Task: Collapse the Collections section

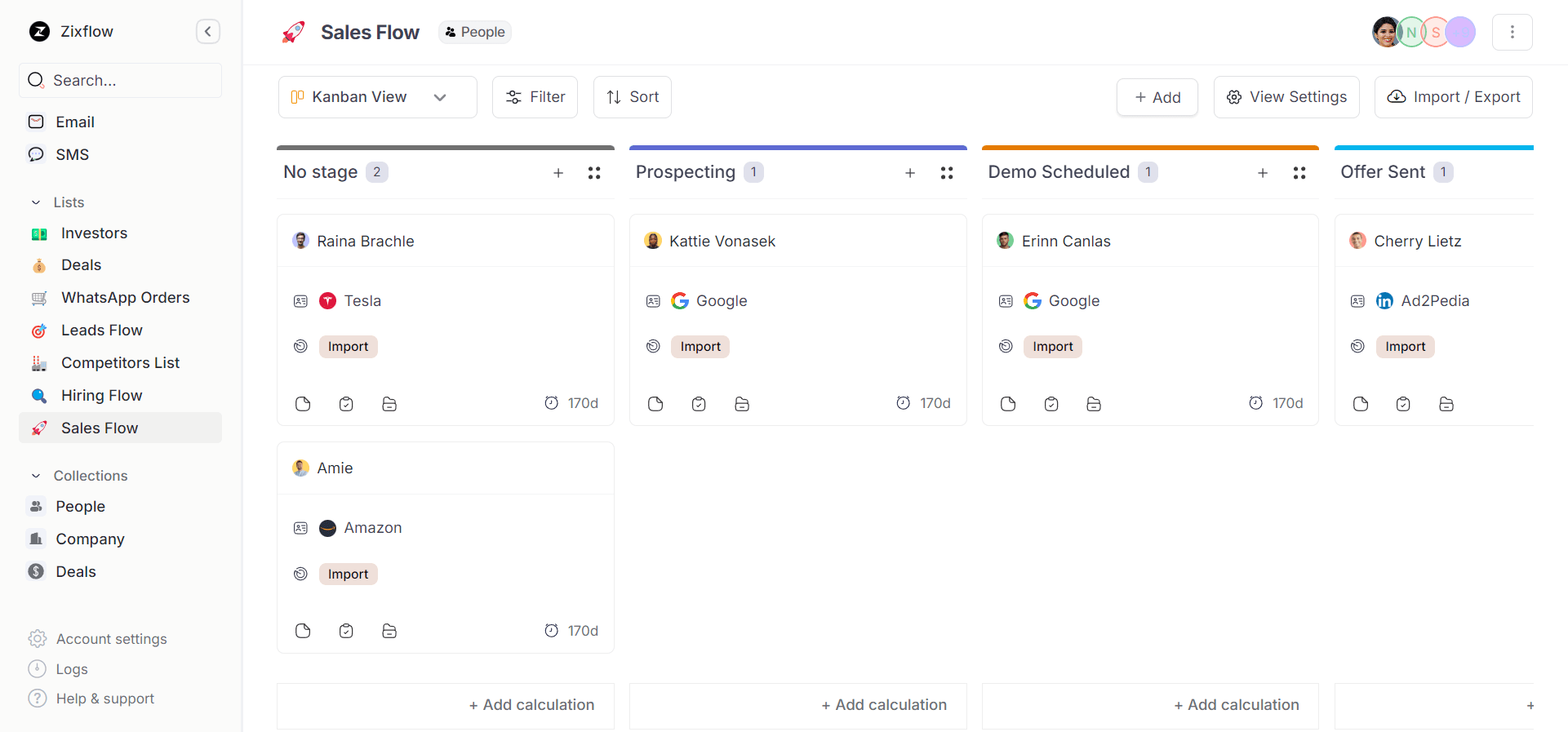Action: pyautogui.click(x=36, y=476)
